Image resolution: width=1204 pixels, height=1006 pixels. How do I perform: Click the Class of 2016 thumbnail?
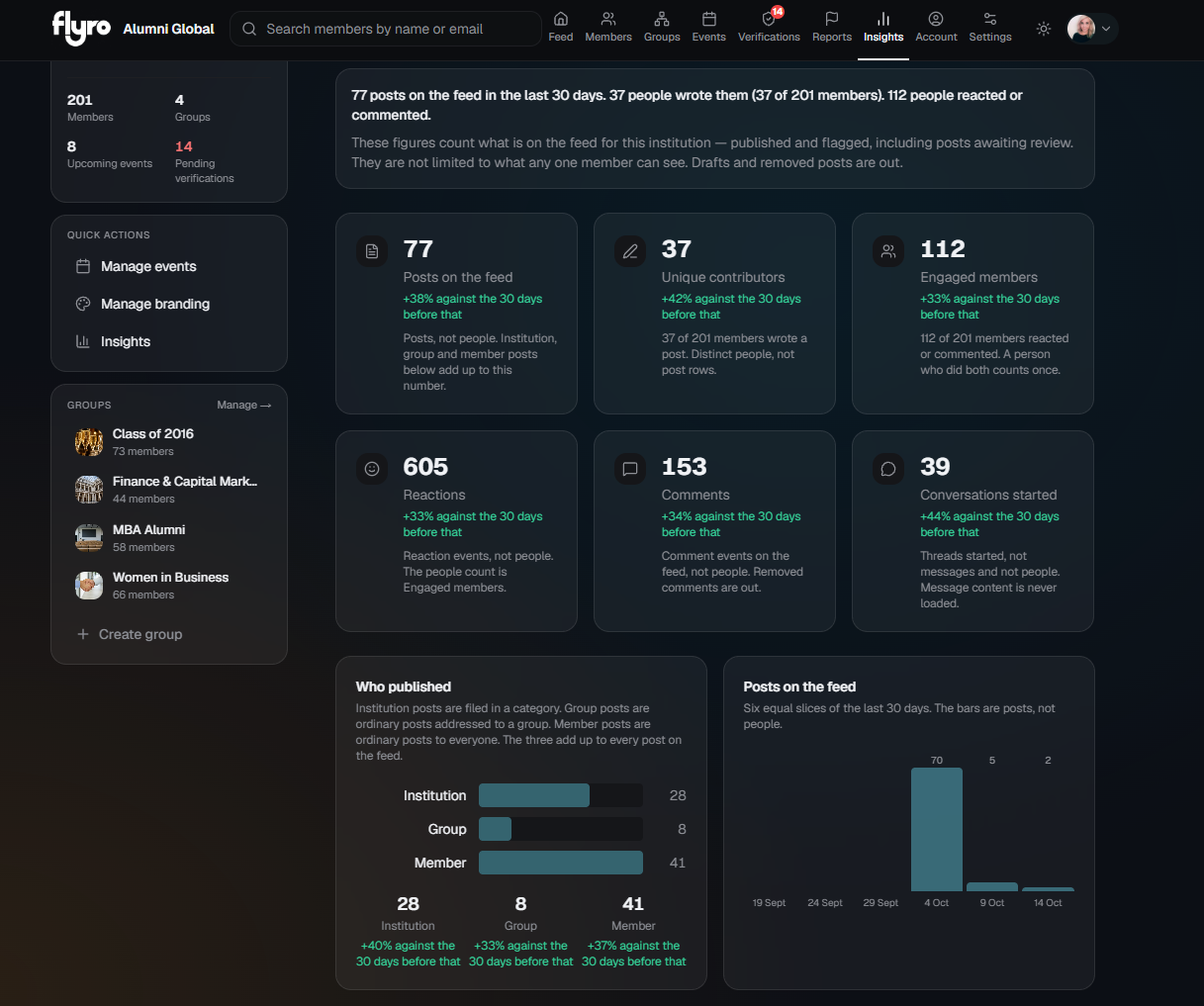click(x=89, y=442)
